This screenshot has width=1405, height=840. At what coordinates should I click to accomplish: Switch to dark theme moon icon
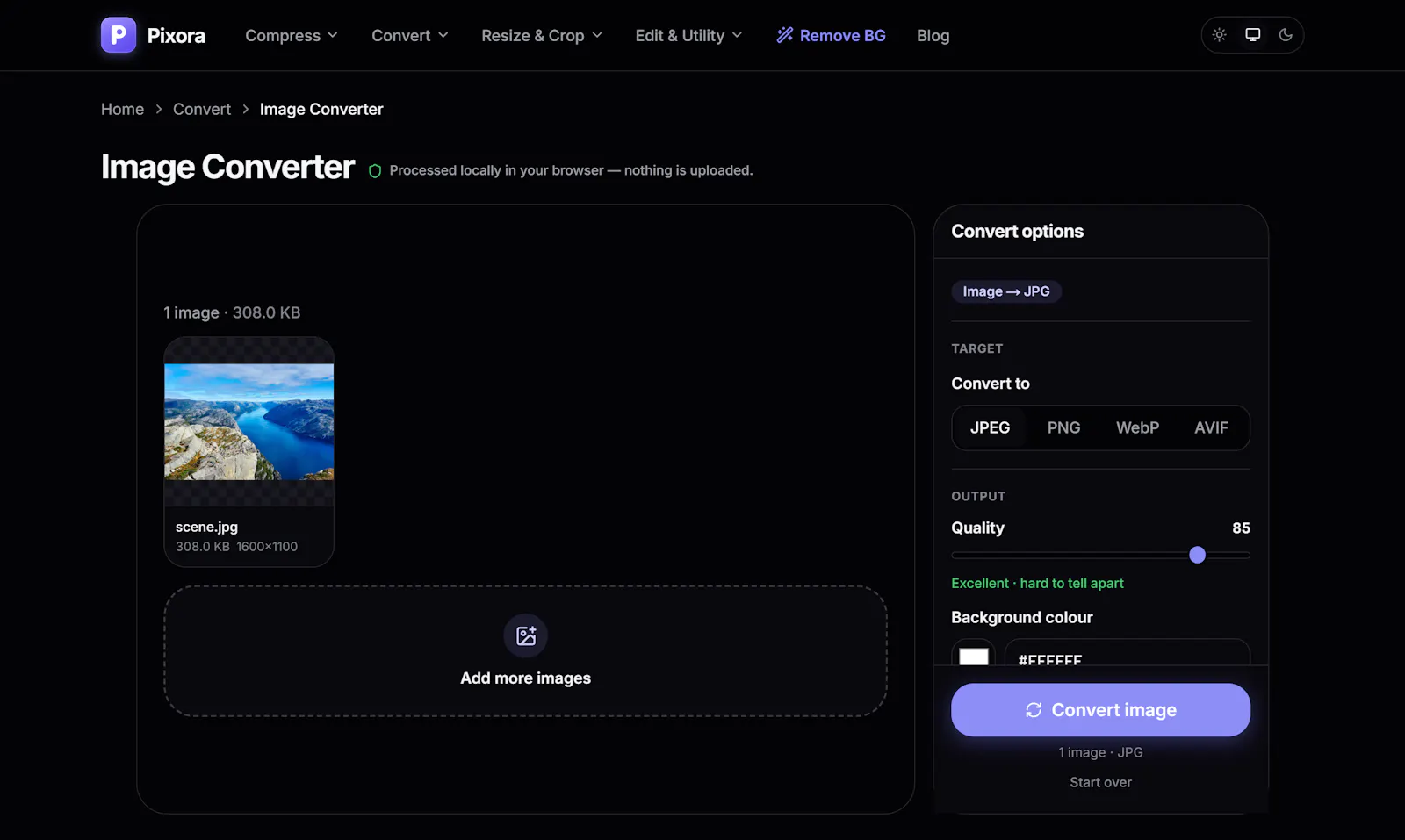[1286, 35]
